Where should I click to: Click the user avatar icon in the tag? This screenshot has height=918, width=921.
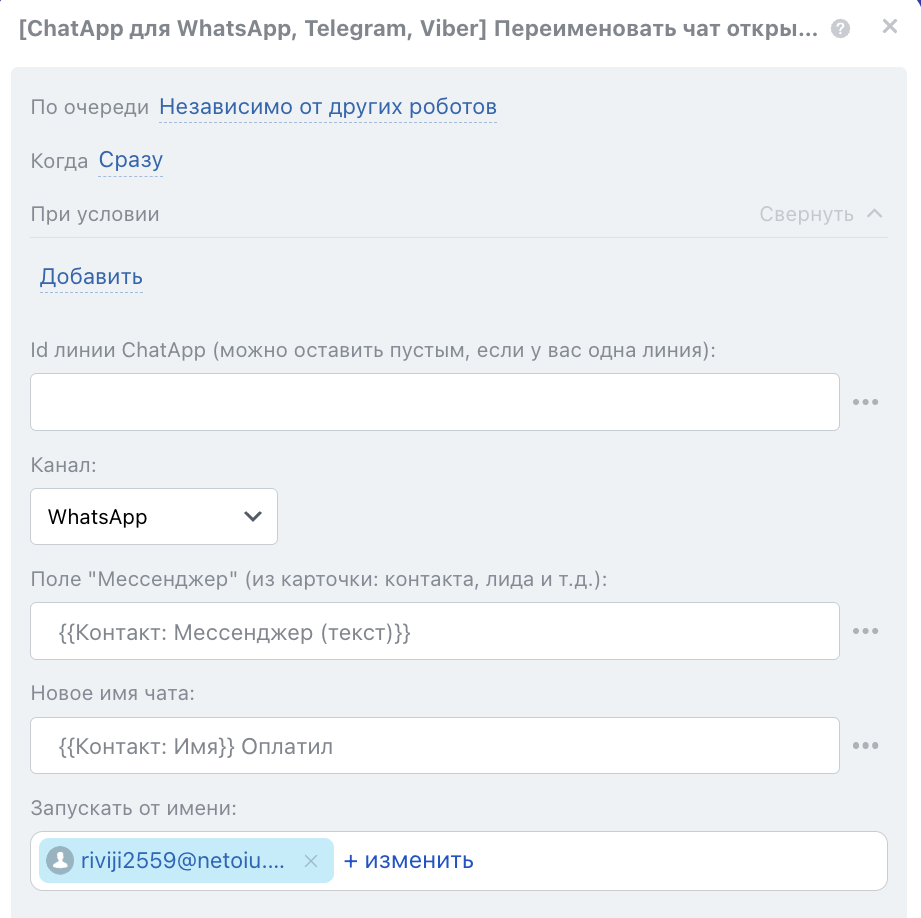click(x=60, y=860)
